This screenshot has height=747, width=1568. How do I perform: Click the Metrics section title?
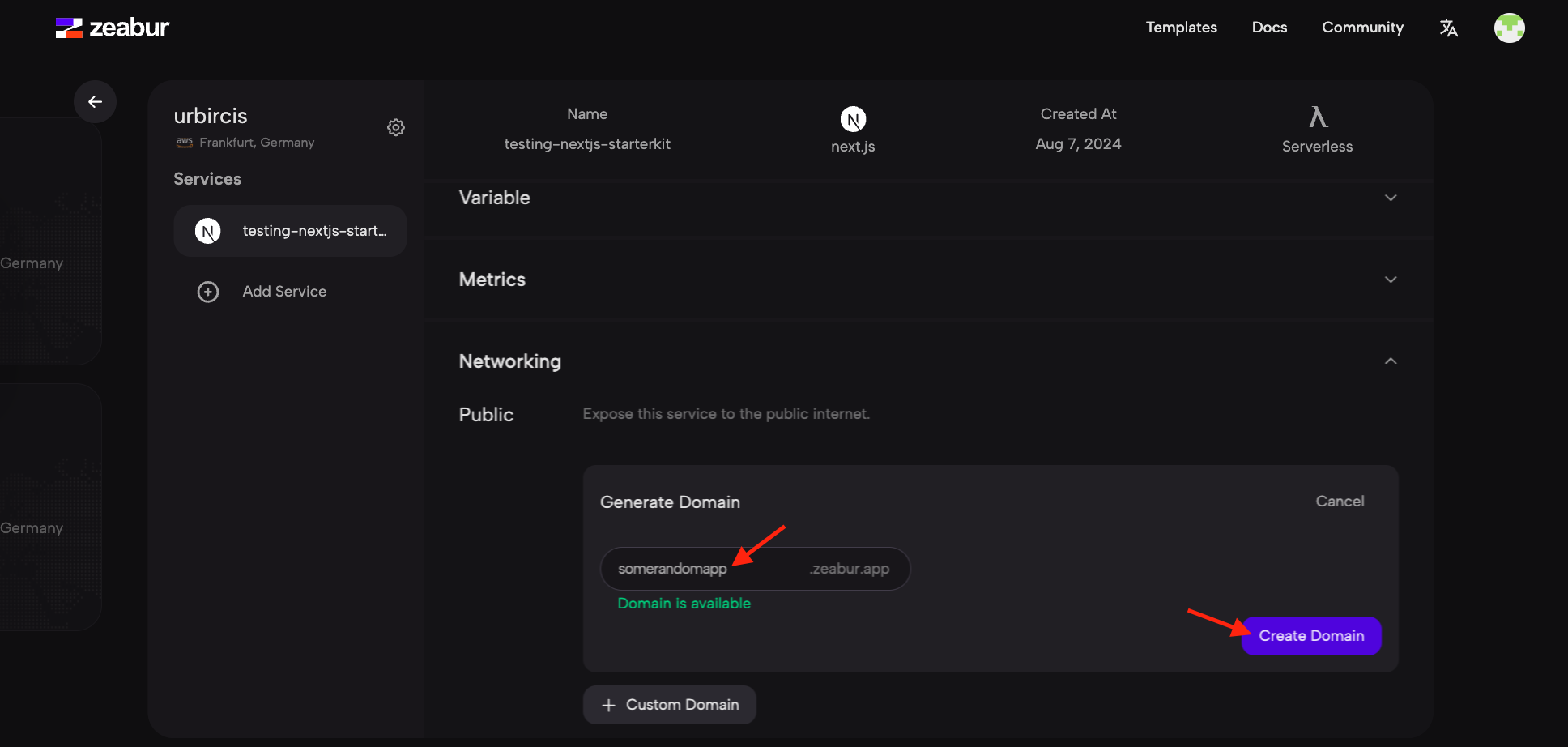click(x=492, y=280)
